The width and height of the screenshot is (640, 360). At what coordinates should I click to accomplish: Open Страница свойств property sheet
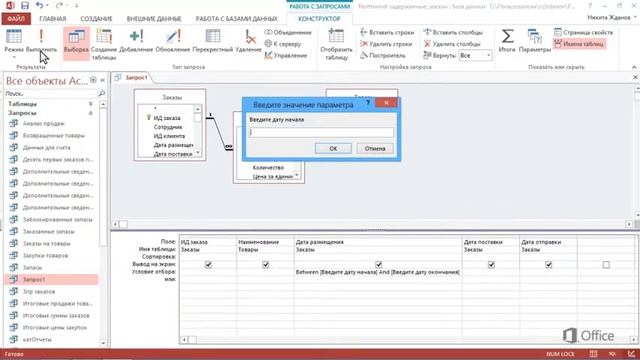coord(584,32)
